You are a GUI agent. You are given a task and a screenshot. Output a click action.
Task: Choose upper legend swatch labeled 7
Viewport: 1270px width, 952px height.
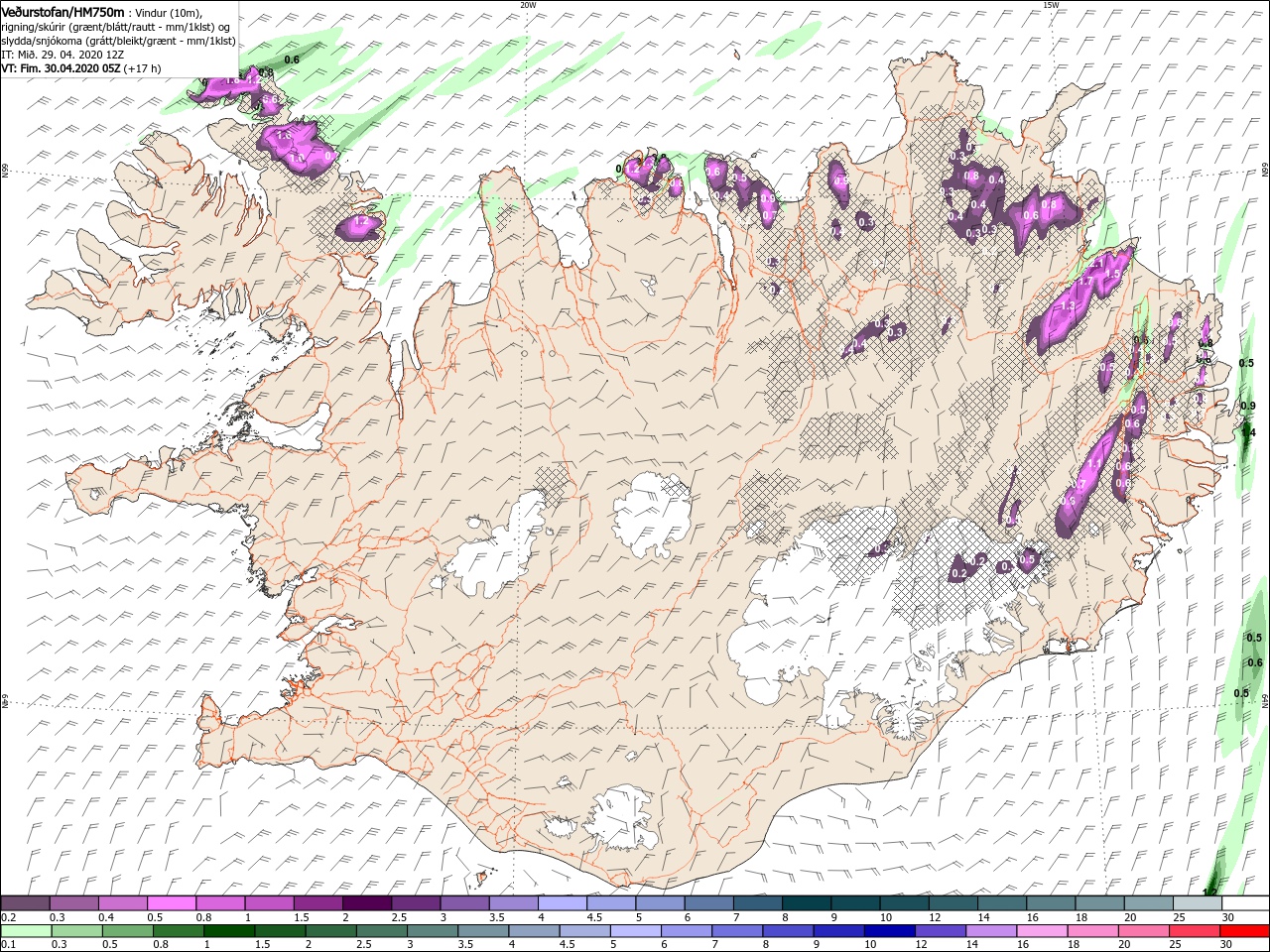tap(758, 903)
